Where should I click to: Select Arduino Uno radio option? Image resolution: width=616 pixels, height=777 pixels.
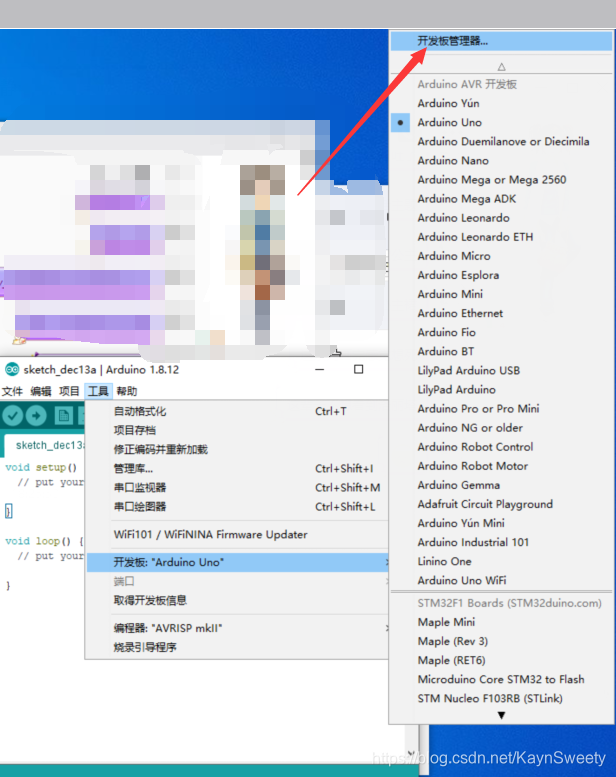coord(501,122)
